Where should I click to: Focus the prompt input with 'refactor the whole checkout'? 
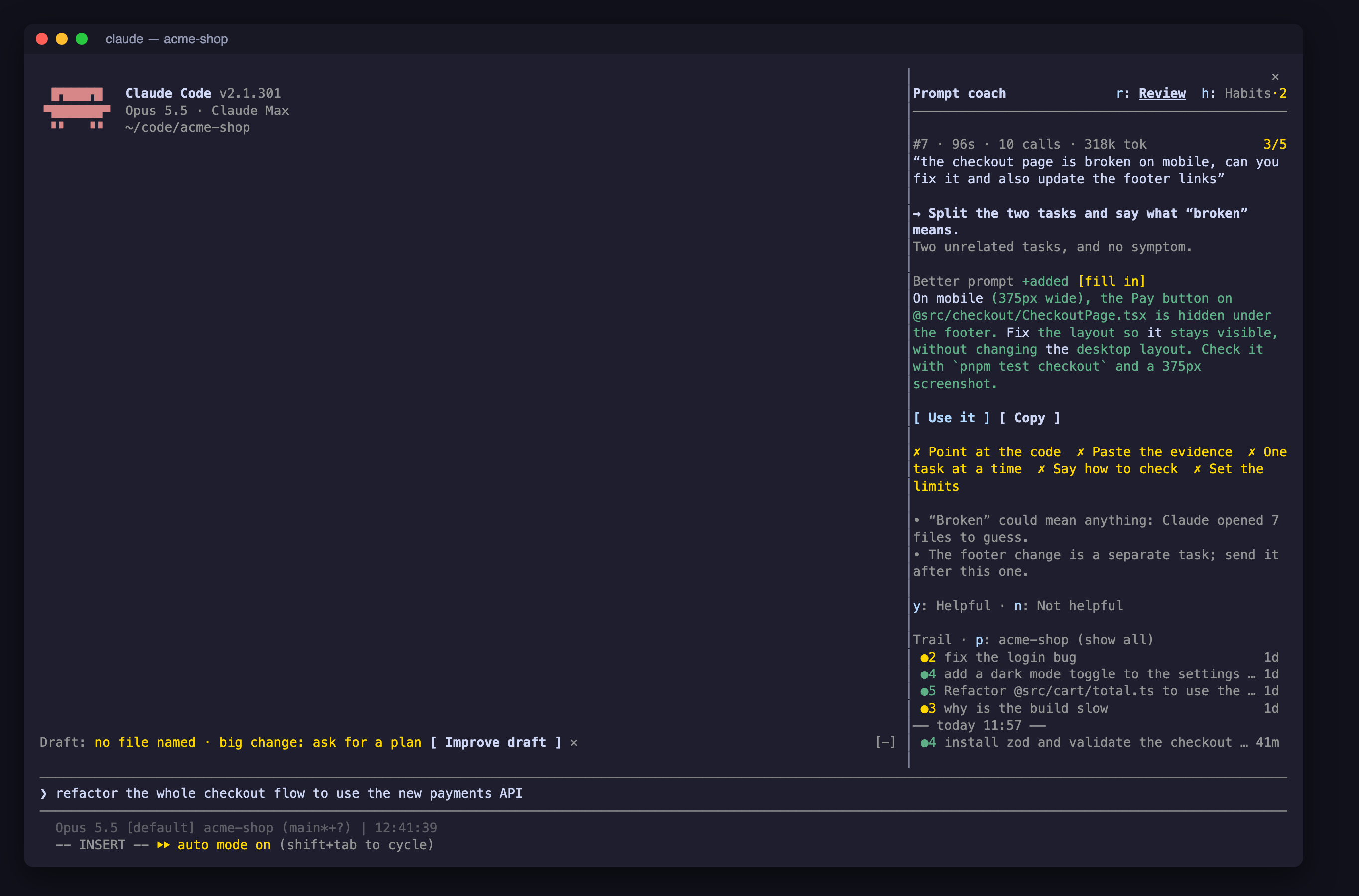(x=663, y=794)
